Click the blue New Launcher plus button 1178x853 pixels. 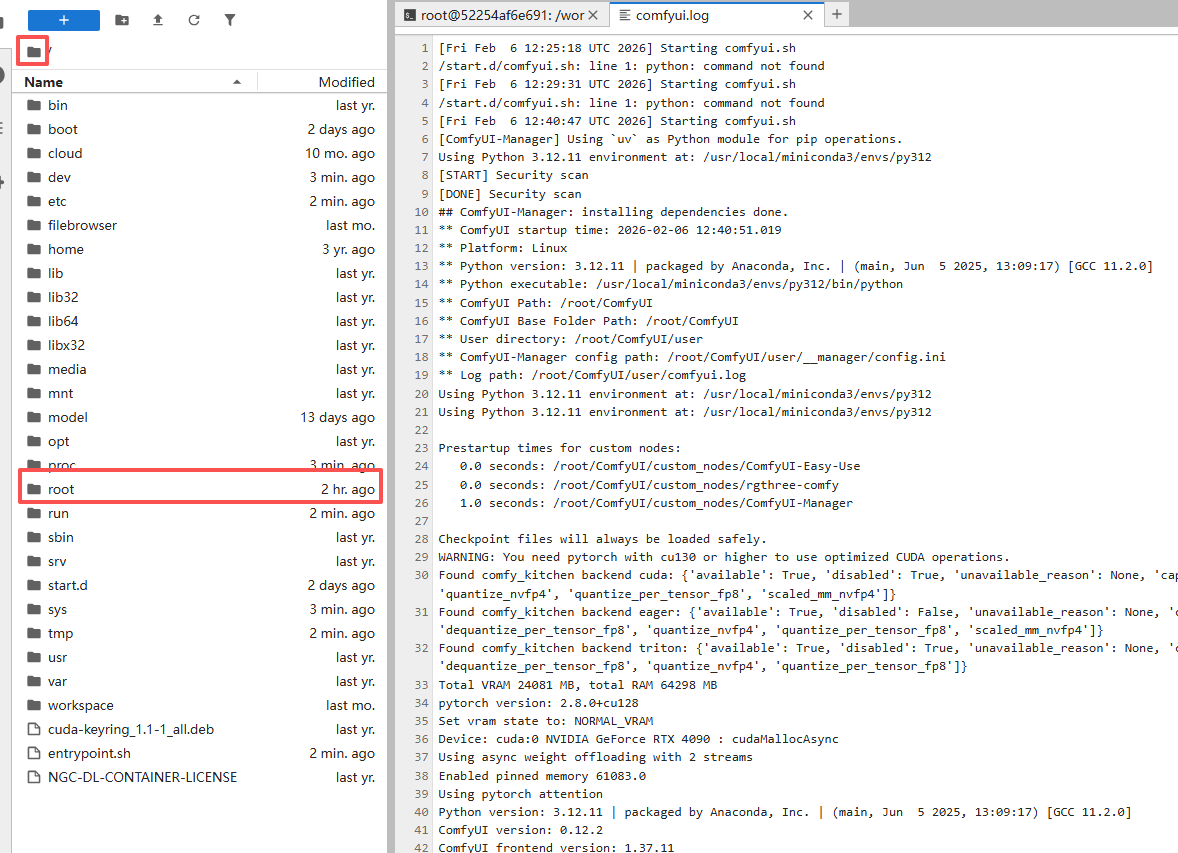point(63,20)
